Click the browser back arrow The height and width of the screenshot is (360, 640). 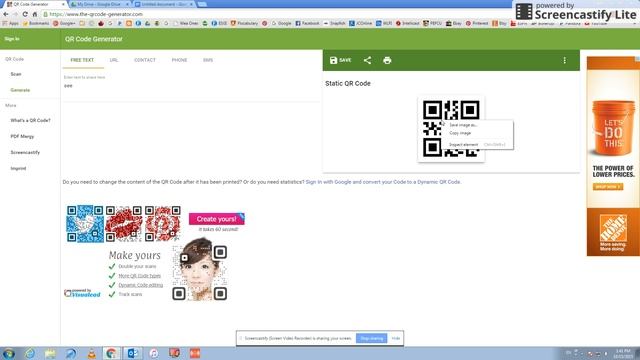click(6, 14)
